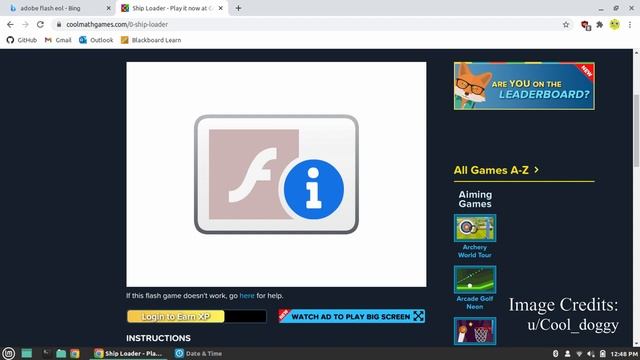Select the Date & Time taskbar window
The image size is (640, 360).
point(198,353)
